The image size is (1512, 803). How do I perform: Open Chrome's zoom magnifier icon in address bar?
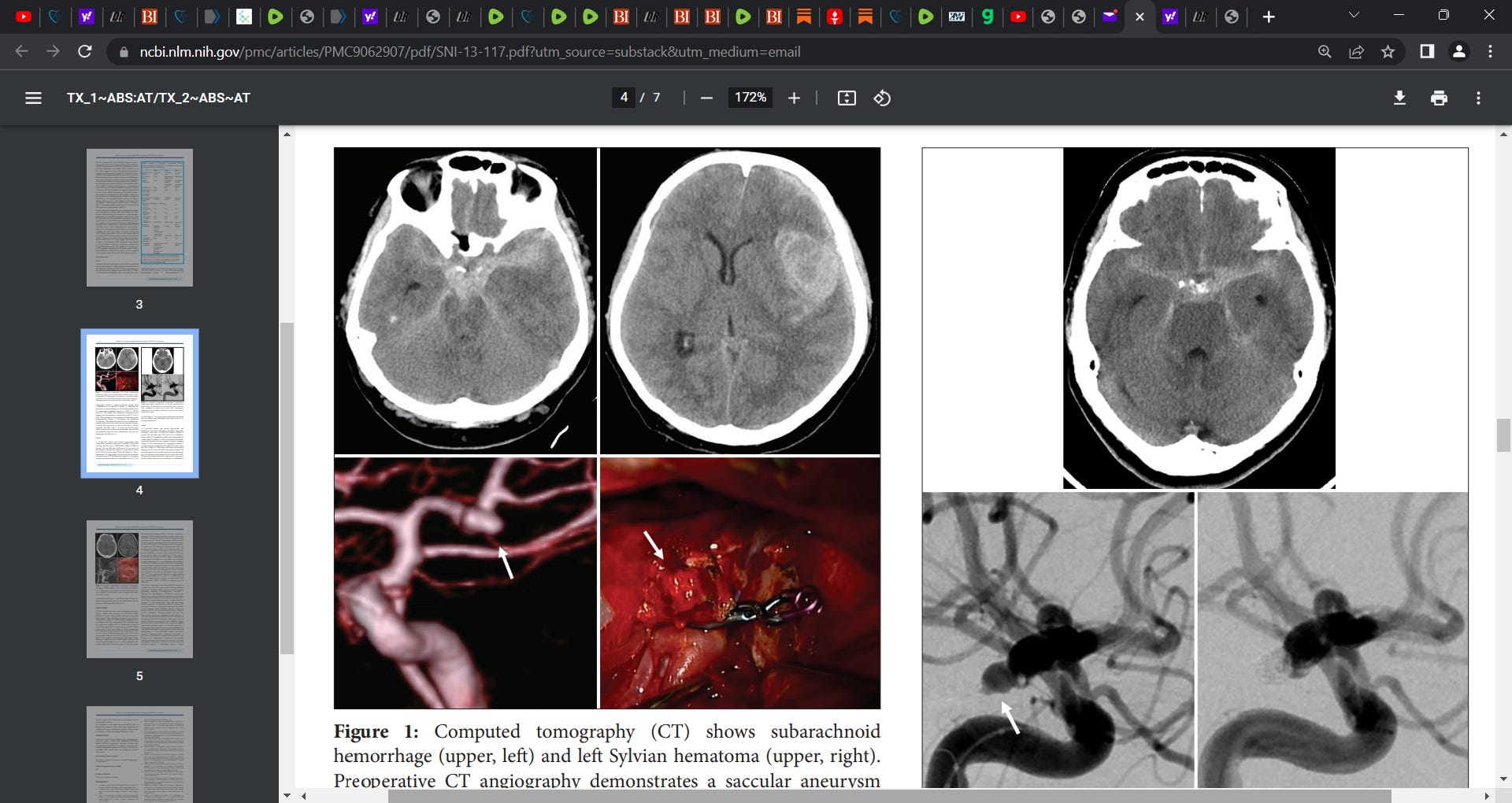1325,52
